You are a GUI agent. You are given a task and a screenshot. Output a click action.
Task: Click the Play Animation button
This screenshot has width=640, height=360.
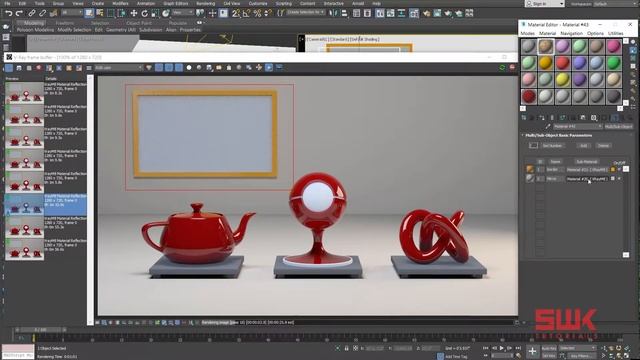coord(502,348)
